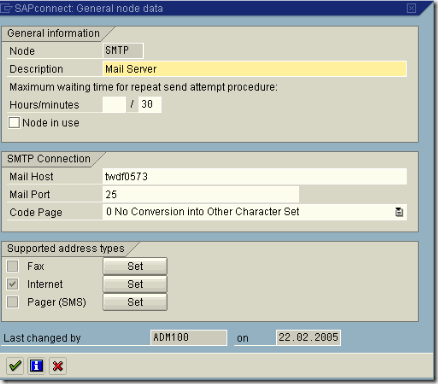Screen dimensions: 438x384
Task: Toggle the Fax address type checkbox
Action: coord(13,266)
